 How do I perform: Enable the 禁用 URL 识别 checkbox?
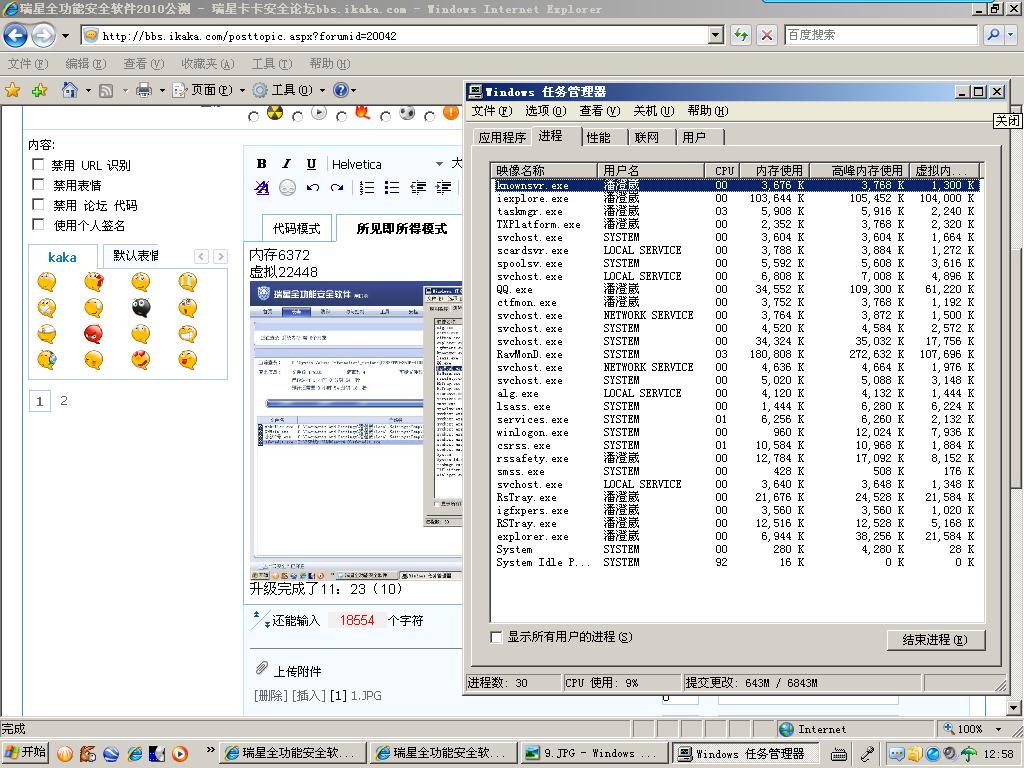38,165
